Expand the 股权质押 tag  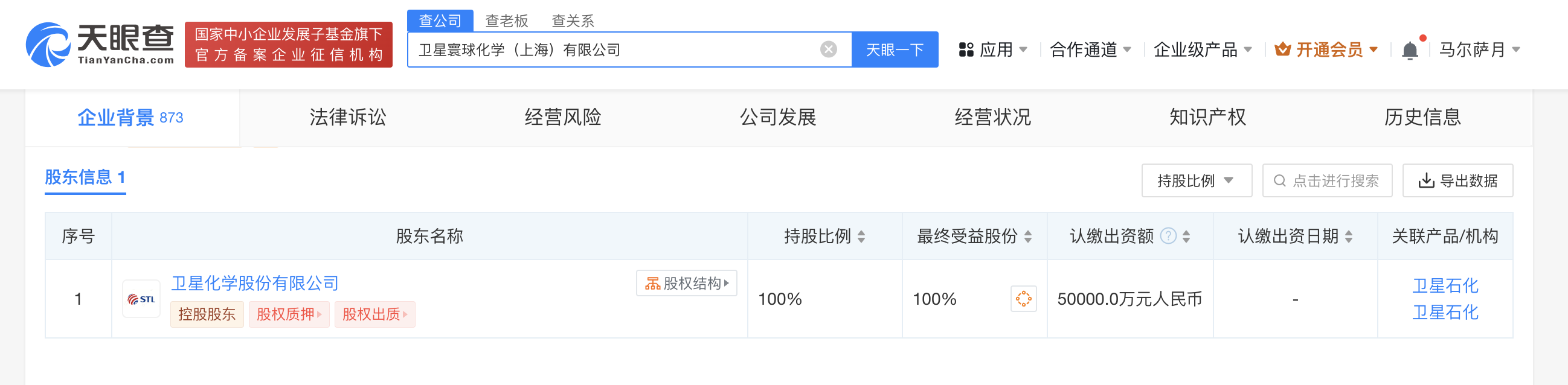pos(289,314)
